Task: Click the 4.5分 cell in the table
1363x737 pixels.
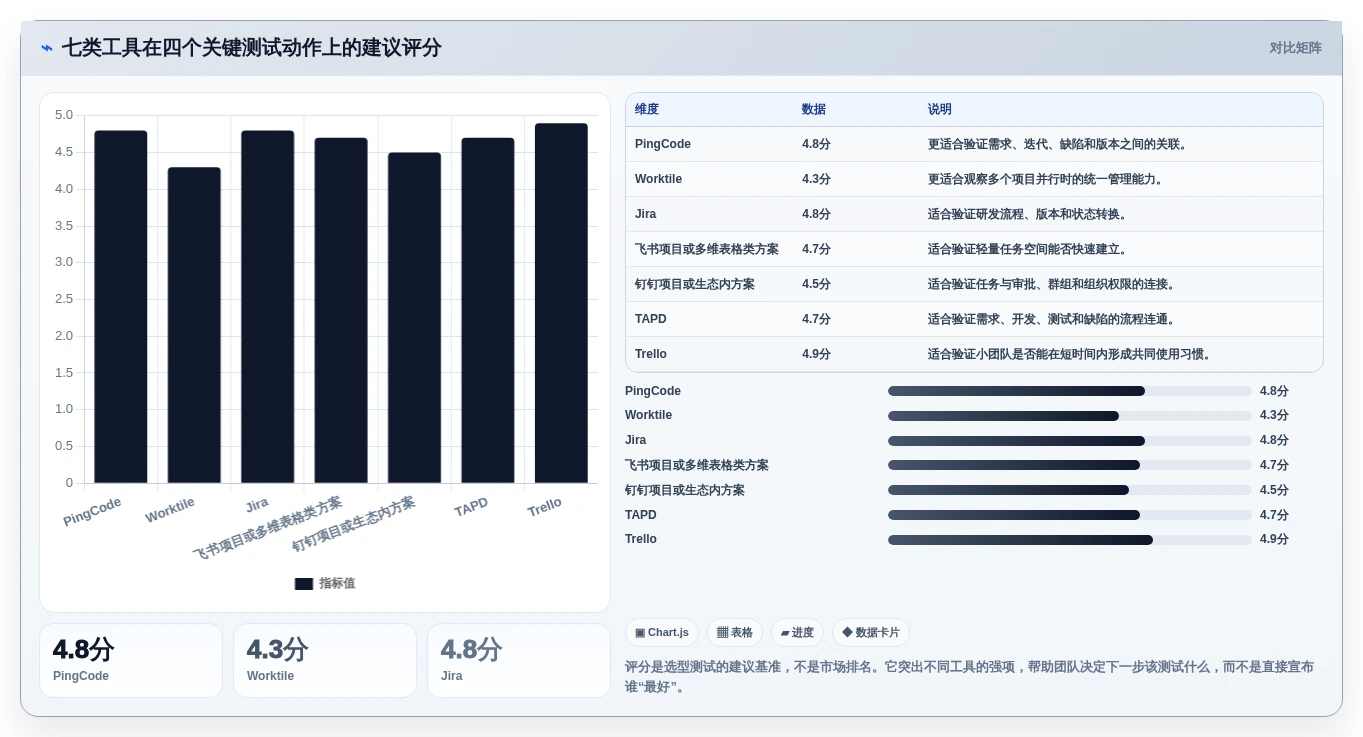Action: pos(816,284)
